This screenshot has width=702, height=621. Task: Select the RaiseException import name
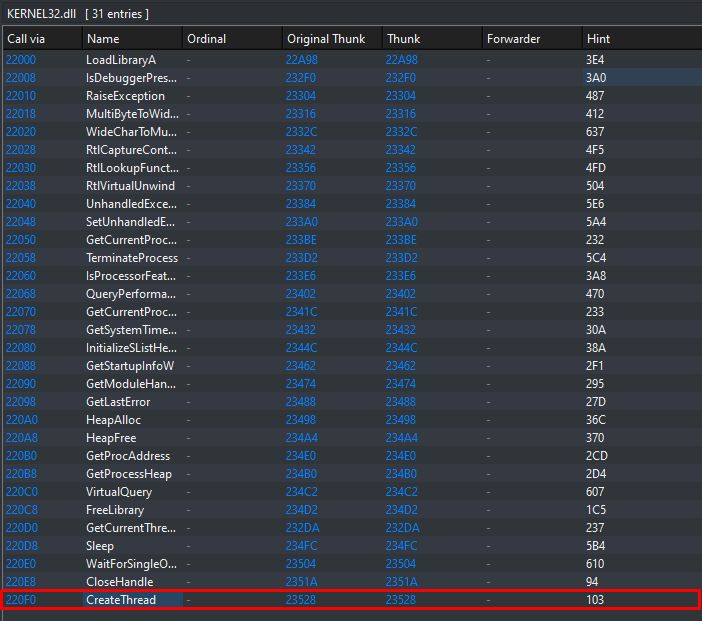point(125,96)
